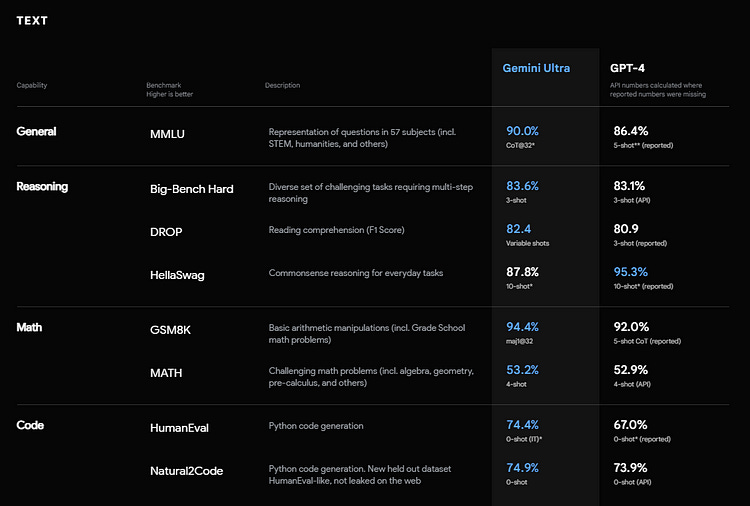Image resolution: width=750 pixels, height=506 pixels.
Task: Select the Natural2Code benchmark name
Action: point(187,471)
